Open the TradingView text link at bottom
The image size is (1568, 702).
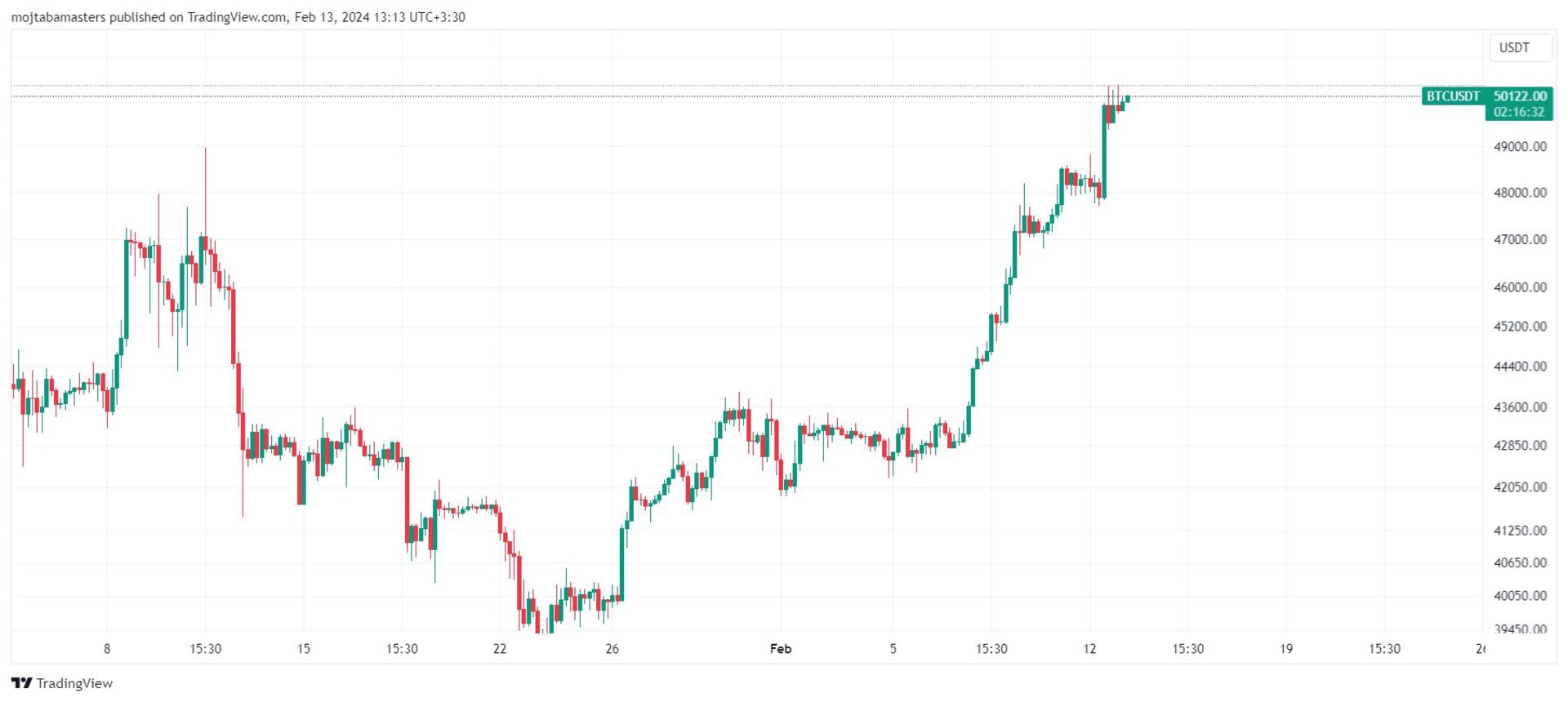(74, 683)
